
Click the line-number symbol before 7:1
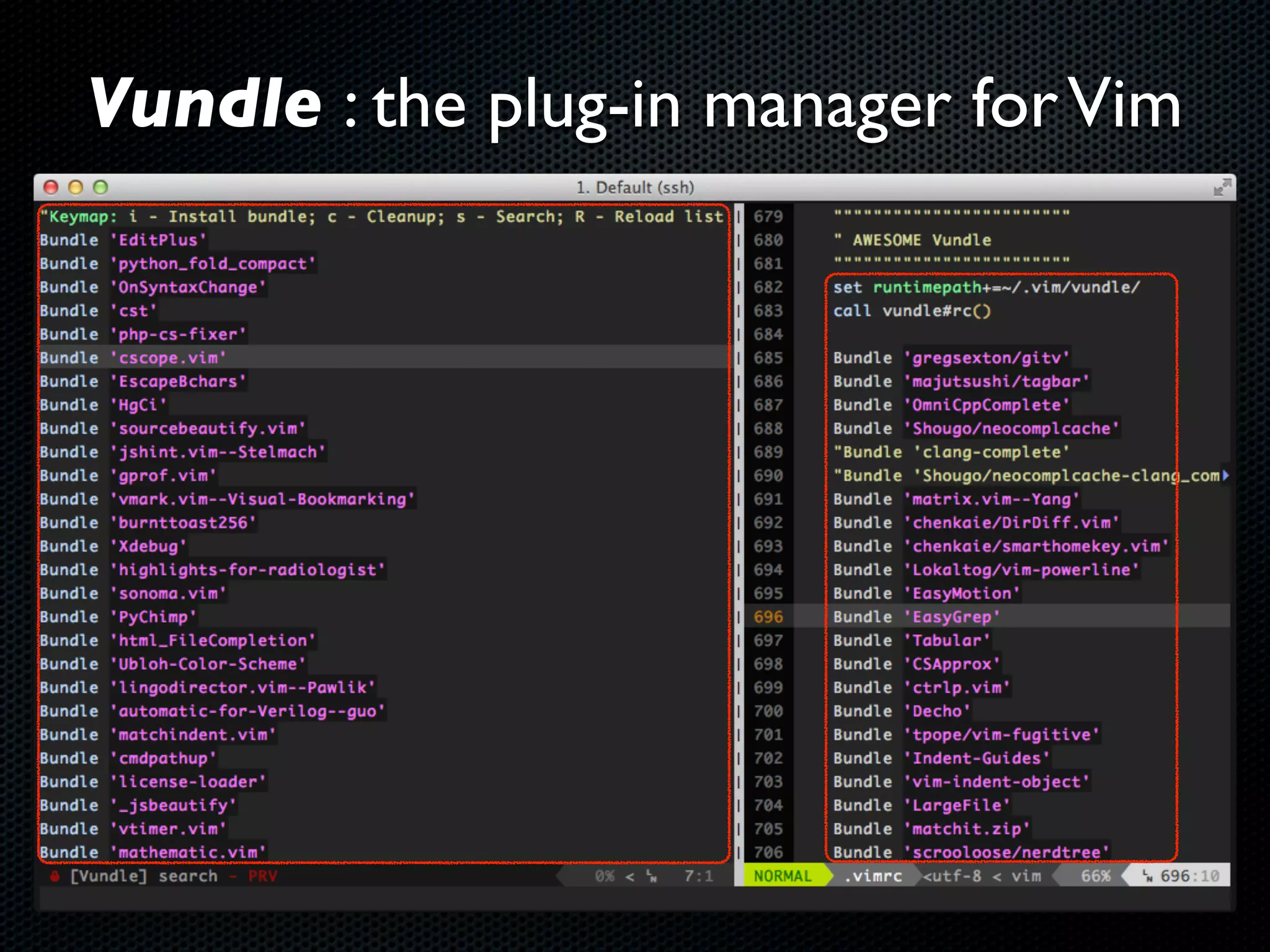click(x=651, y=876)
